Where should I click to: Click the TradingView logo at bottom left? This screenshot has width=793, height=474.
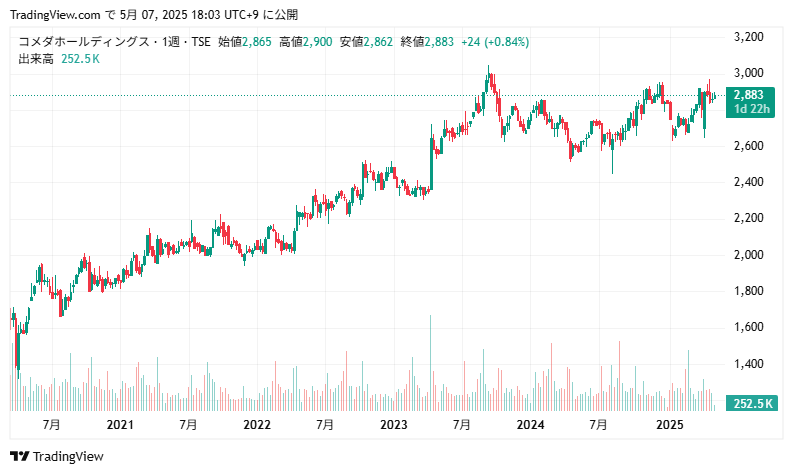[x=57, y=456]
